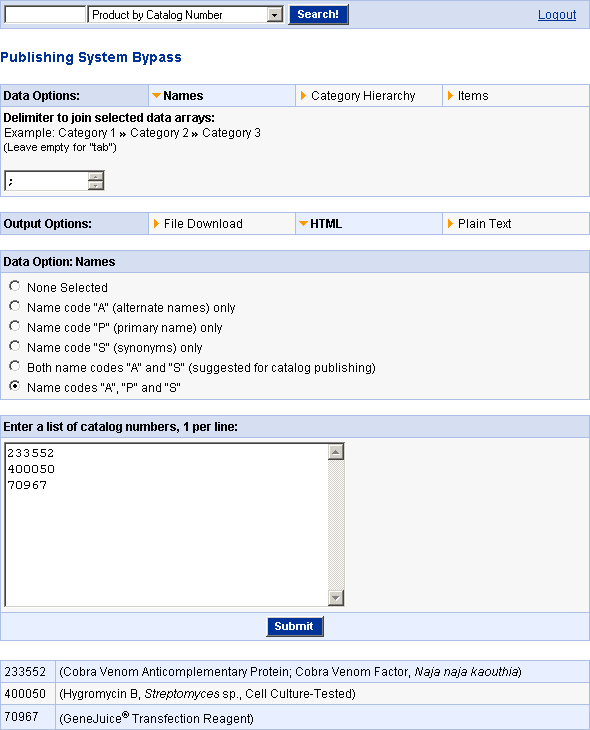
Task: Select Name code "P" primary name only
Action: pyautogui.click(x=15, y=326)
